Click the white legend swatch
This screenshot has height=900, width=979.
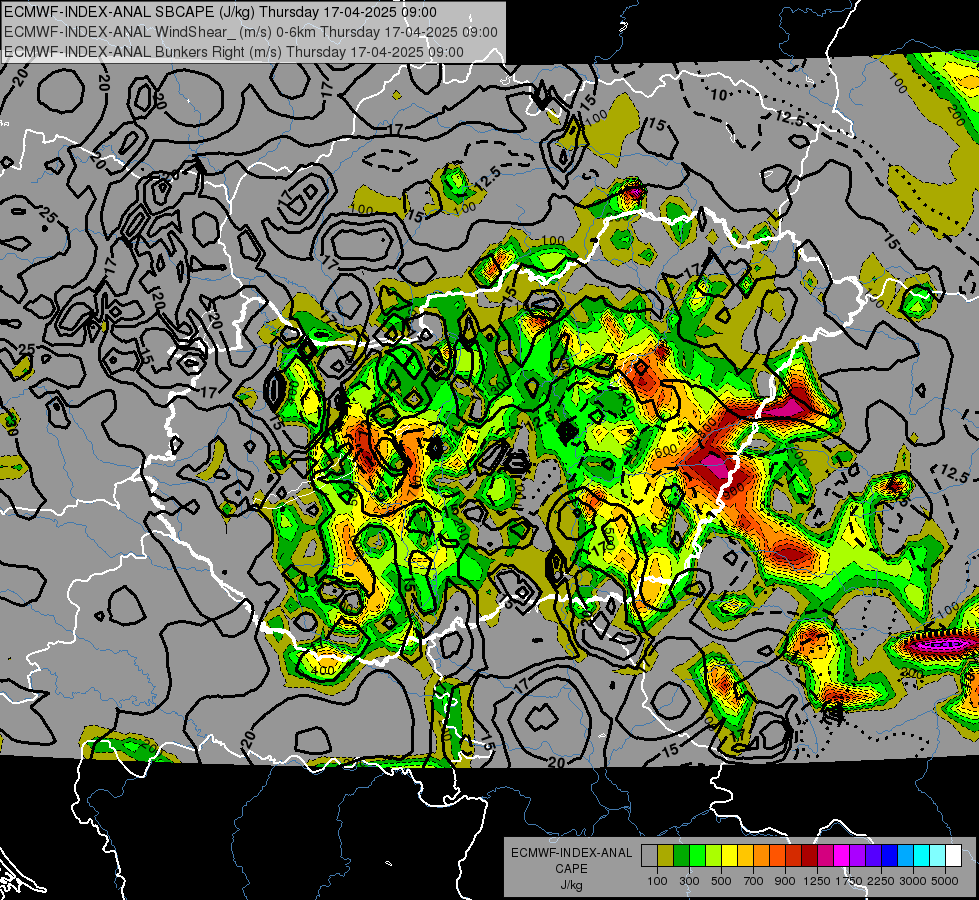(x=953, y=855)
